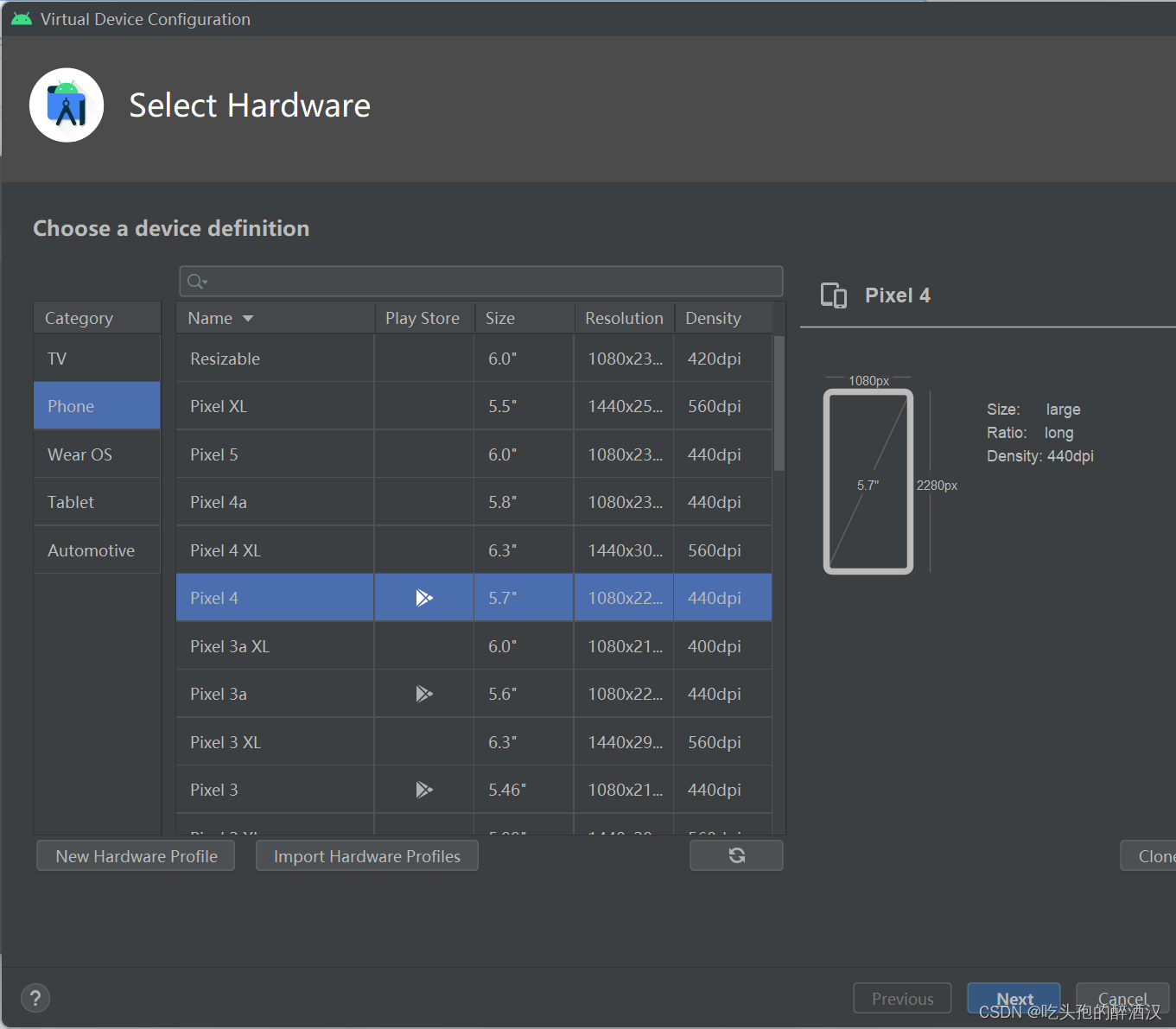Click the Pixel 4 phone preview diagram
The height and width of the screenshot is (1029, 1176).
click(x=868, y=481)
